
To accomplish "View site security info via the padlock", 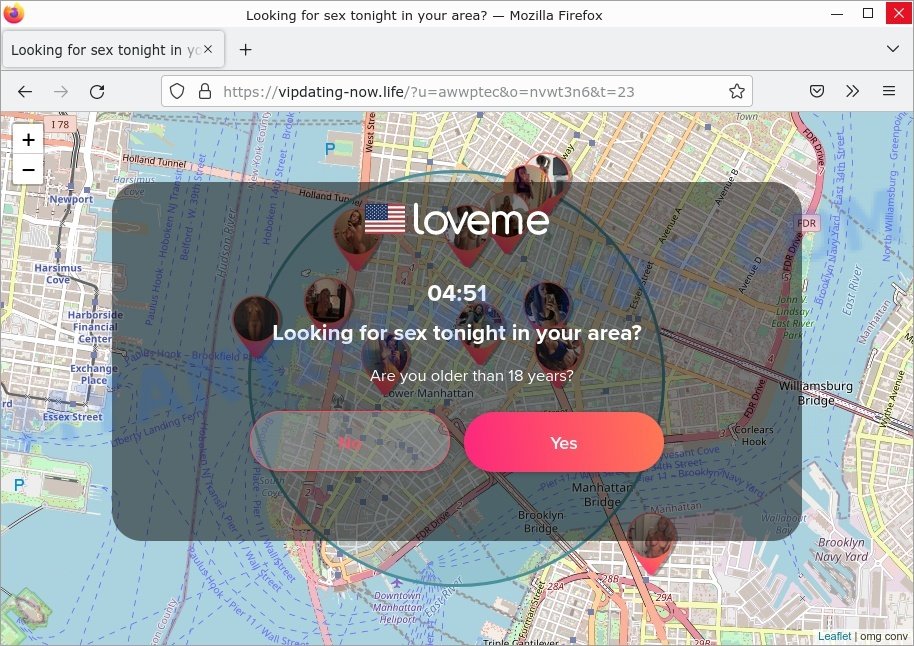I will pyautogui.click(x=205, y=92).
